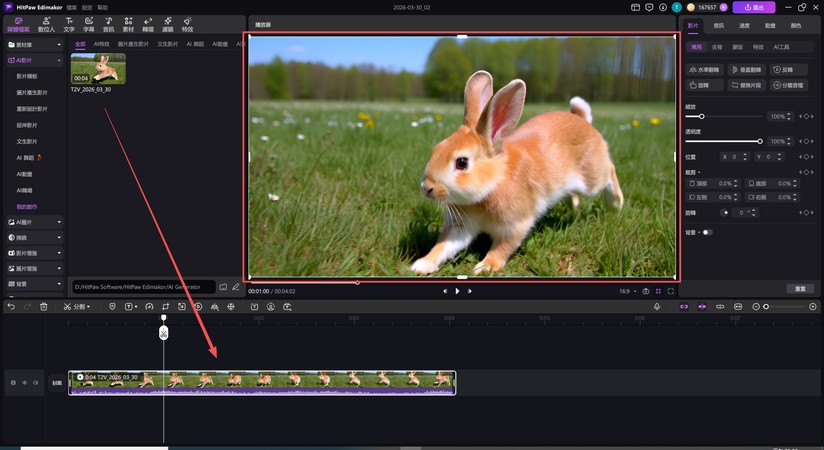Open the 16:9 aspect ratio dropdown
824x450 pixels.
(x=625, y=291)
